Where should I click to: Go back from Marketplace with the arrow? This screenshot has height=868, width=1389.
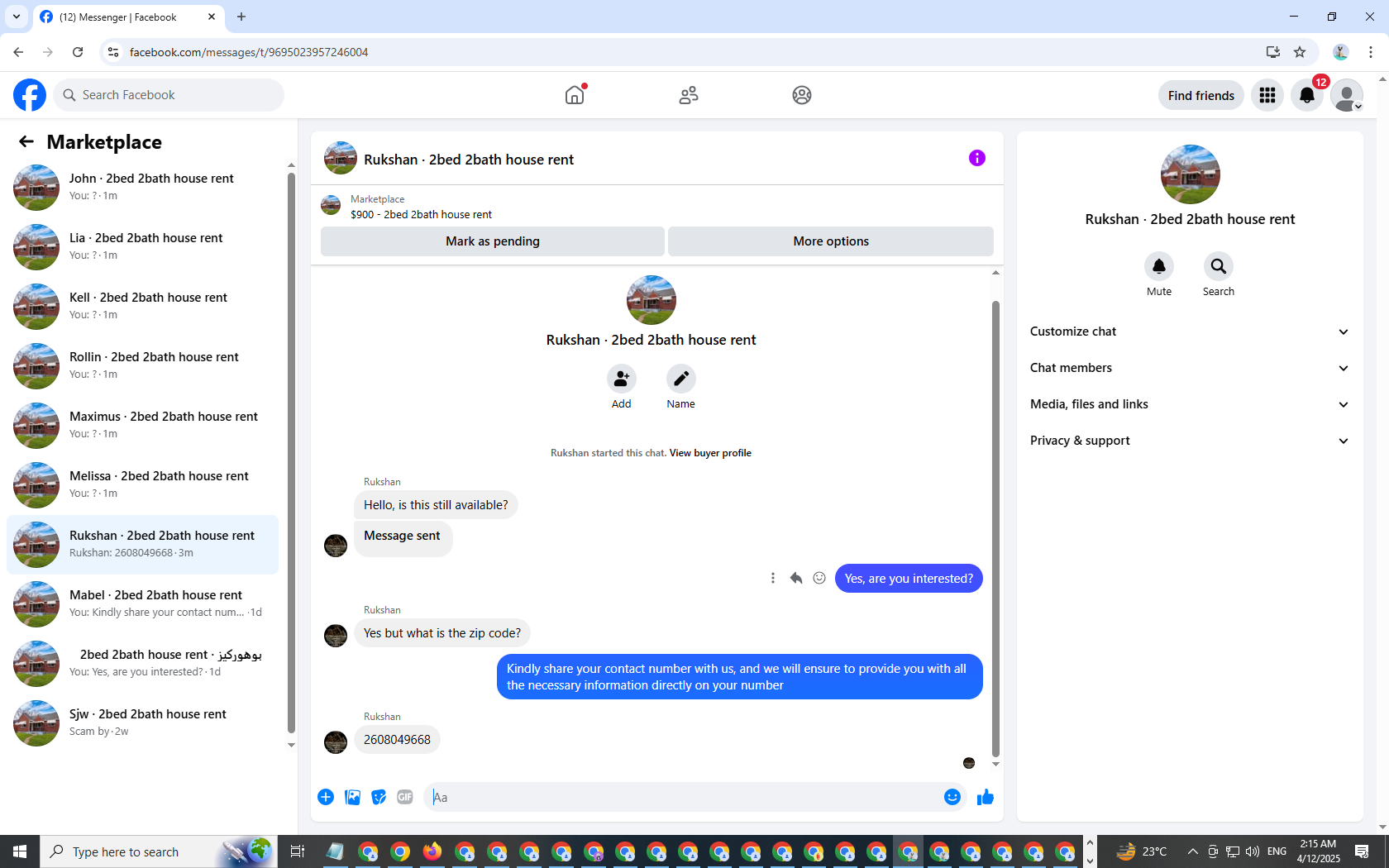[x=26, y=141]
